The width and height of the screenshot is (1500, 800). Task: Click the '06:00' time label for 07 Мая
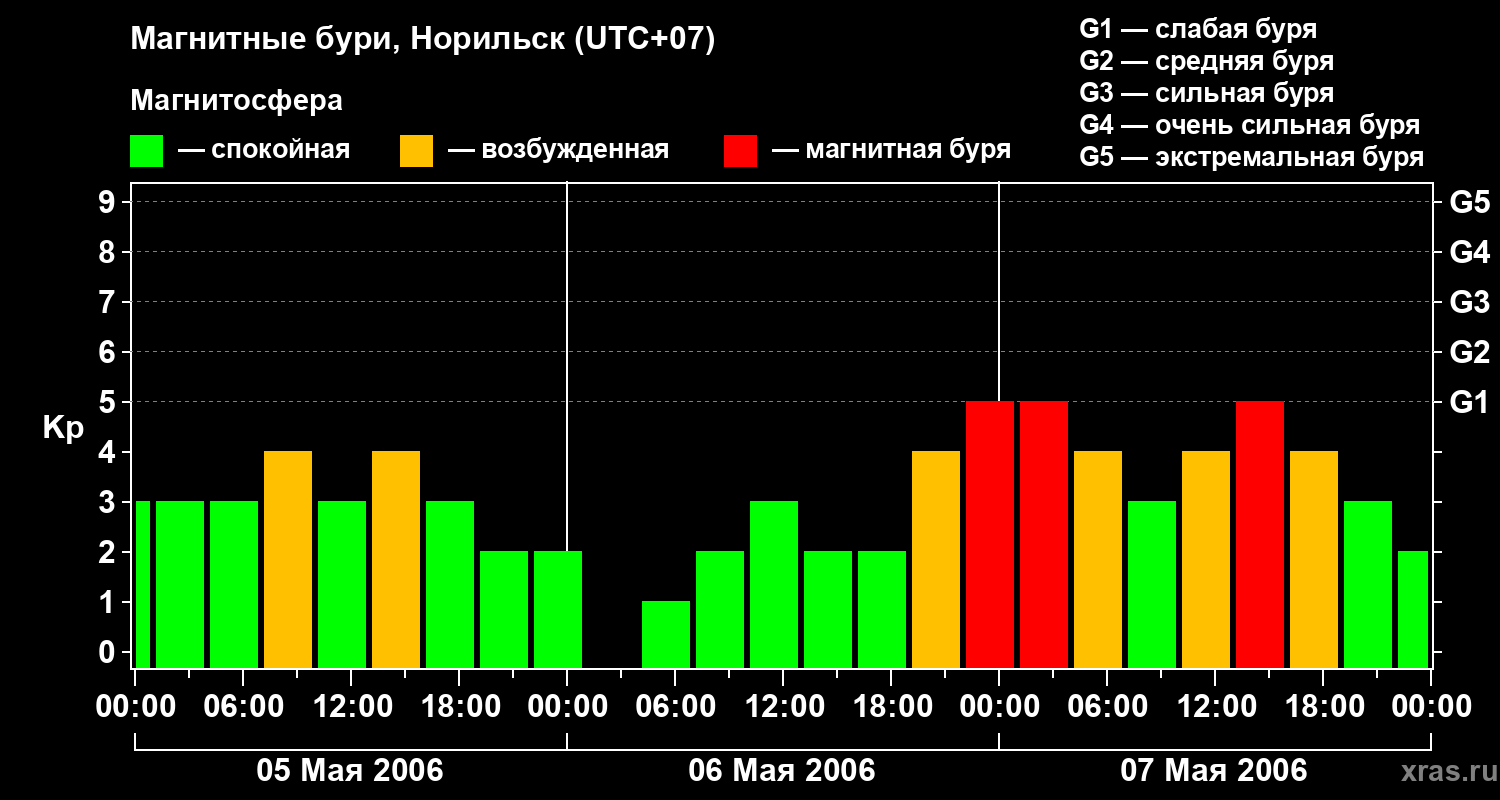(1107, 707)
